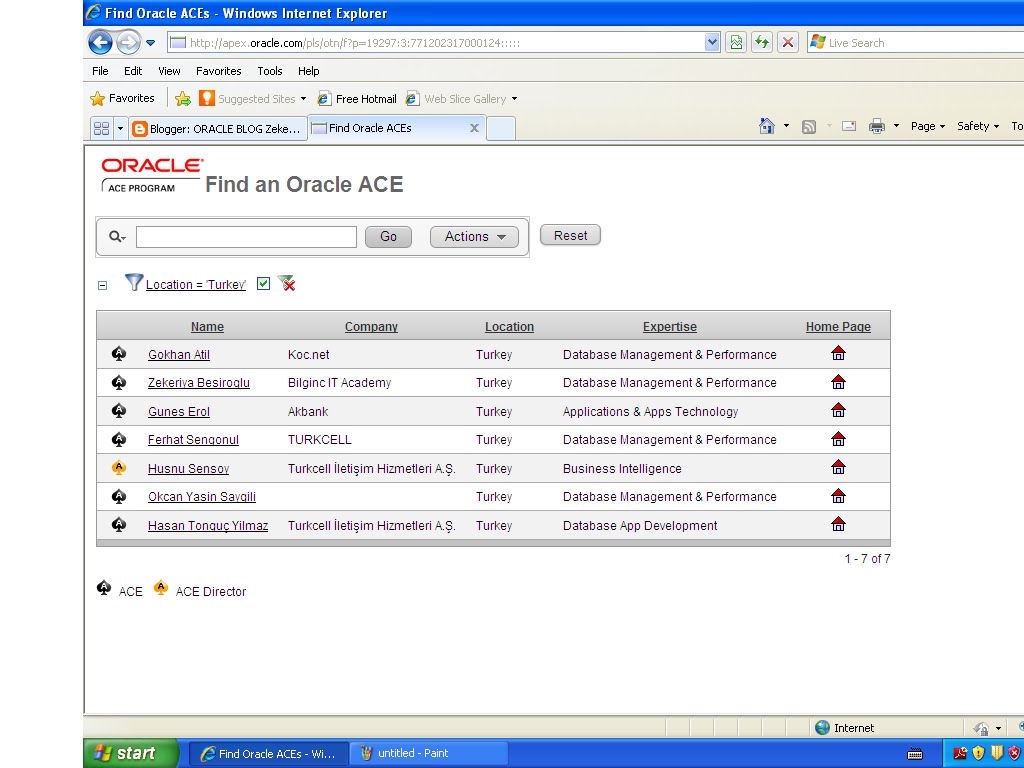The image size is (1024, 768).
Task: Open the Print icon
Action: click(876, 126)
